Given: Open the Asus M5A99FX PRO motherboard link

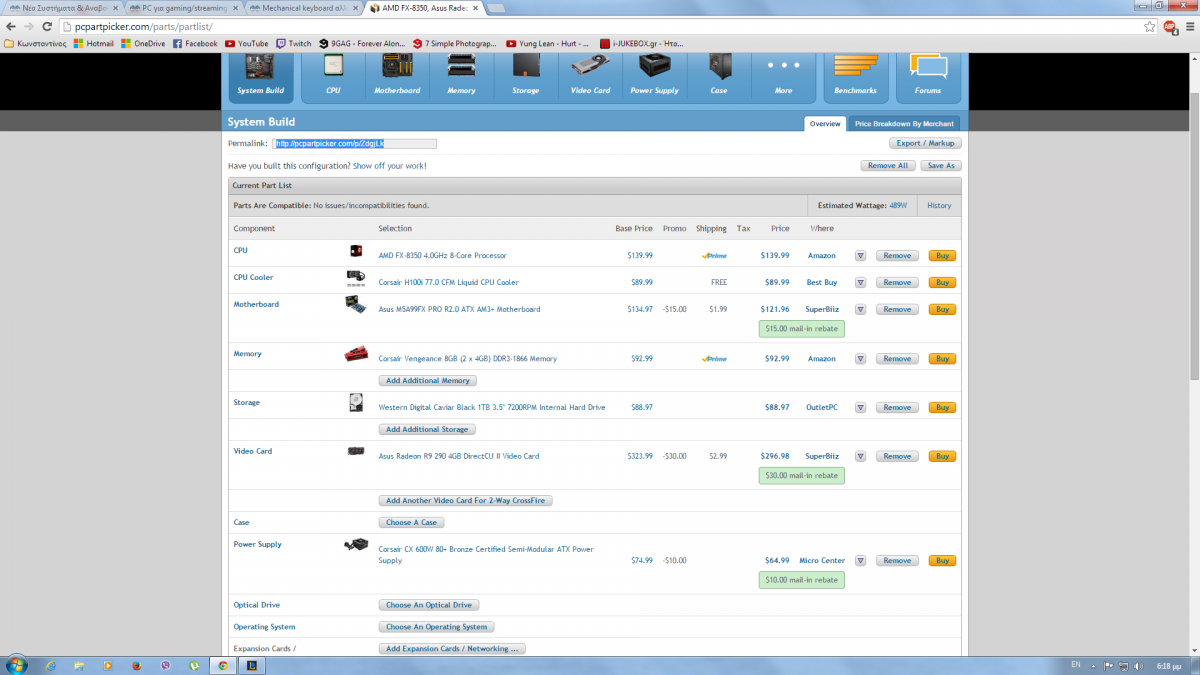Looking at the screenshot, I should (459, 310).
